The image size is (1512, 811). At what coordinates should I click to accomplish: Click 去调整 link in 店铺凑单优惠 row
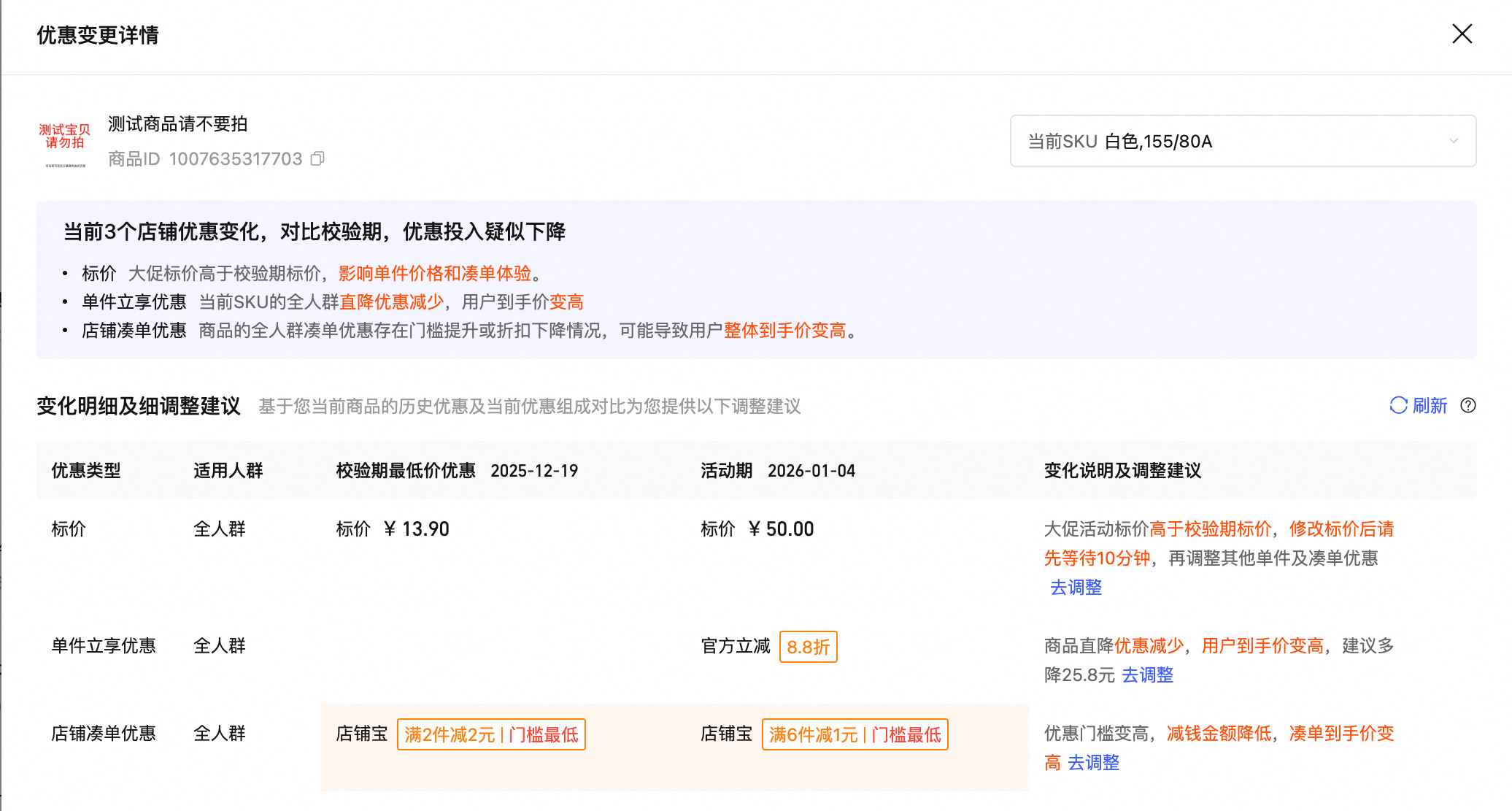(1093, 762)
